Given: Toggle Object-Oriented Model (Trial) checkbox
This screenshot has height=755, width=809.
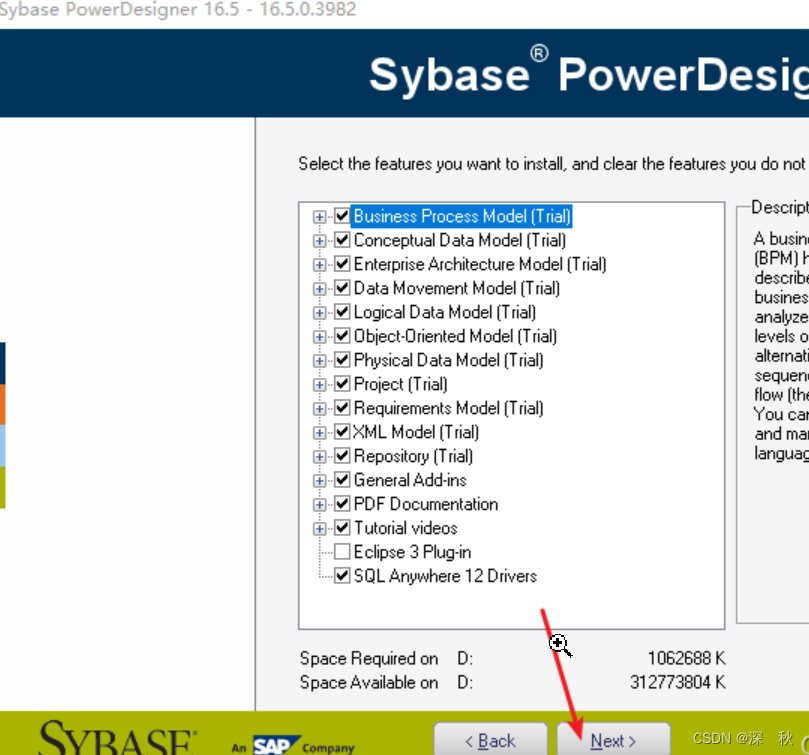Looking at the screenshot, I should tap(342, 336).
